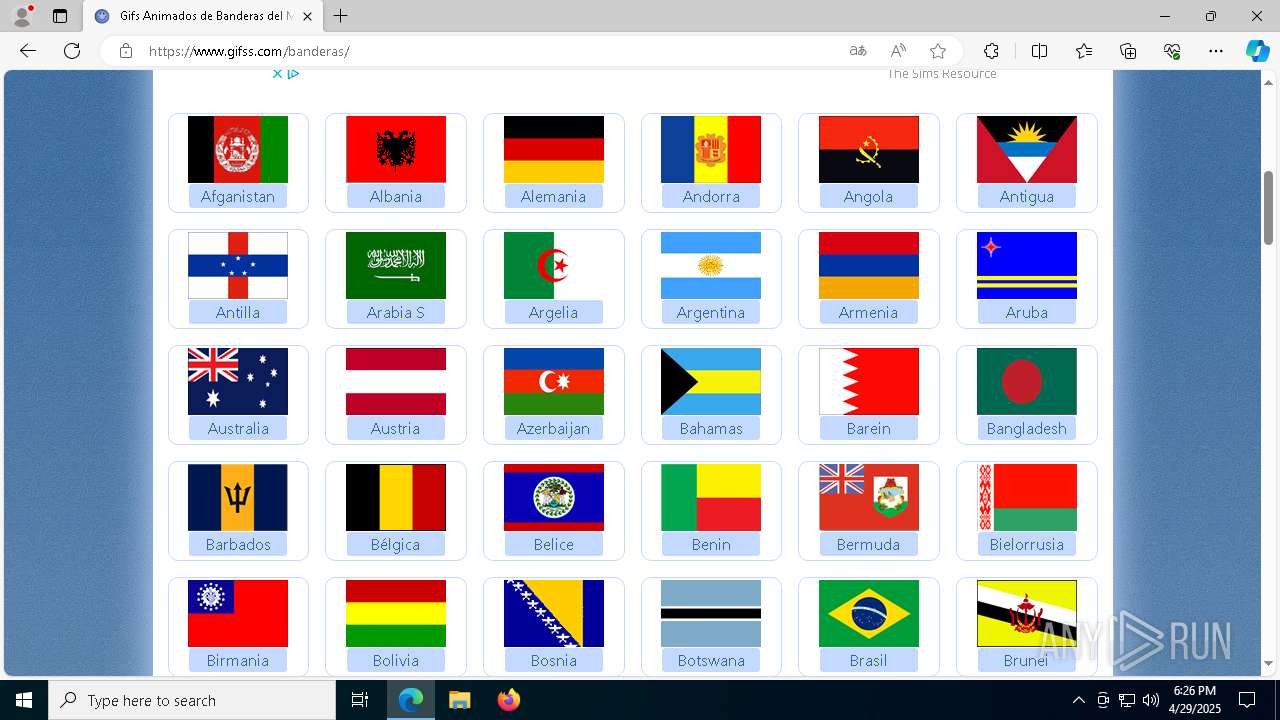This screenshot has height=720, width=1280.
Task: Select the Argelia label
Action: [x=553, y=313]
